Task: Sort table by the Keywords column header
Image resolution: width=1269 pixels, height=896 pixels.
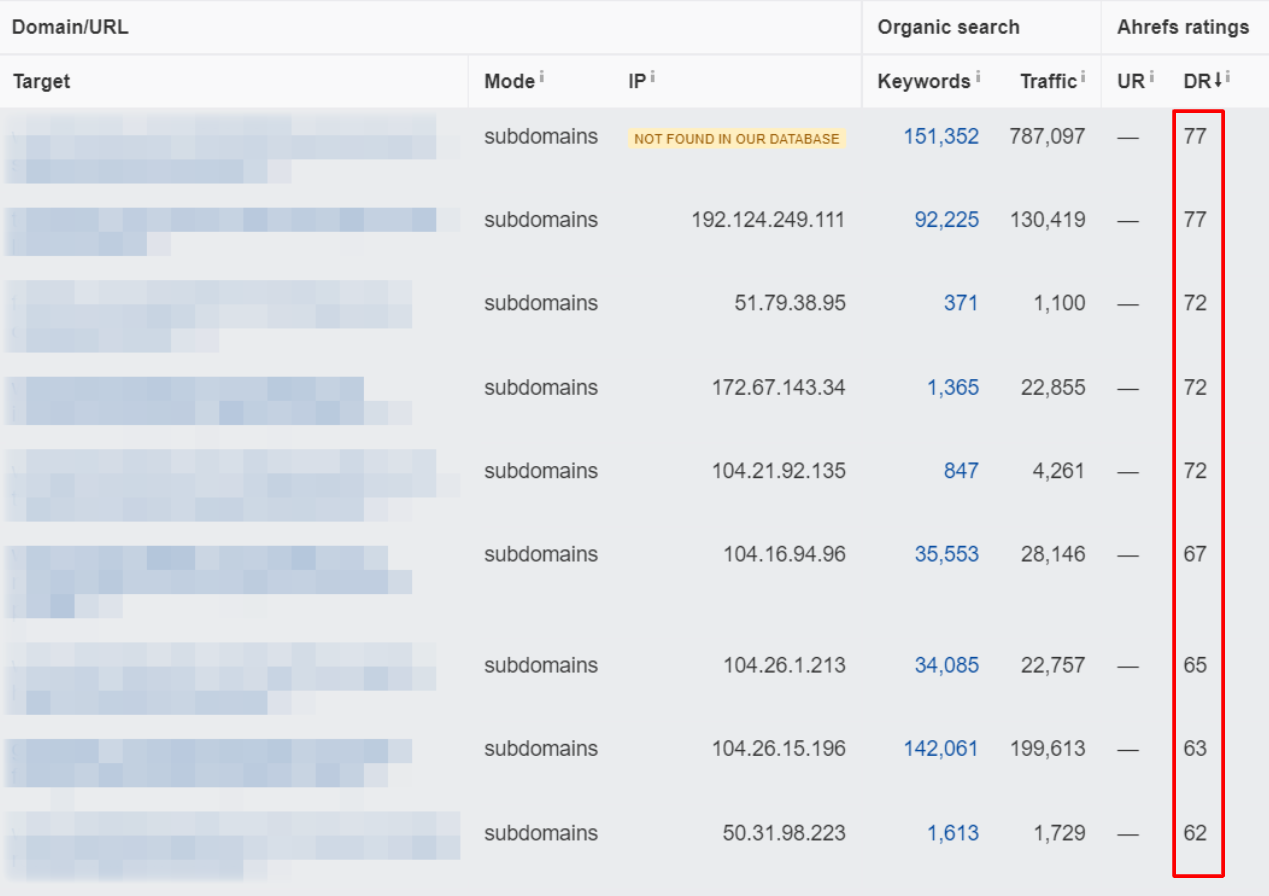Action: pos(923,81)
